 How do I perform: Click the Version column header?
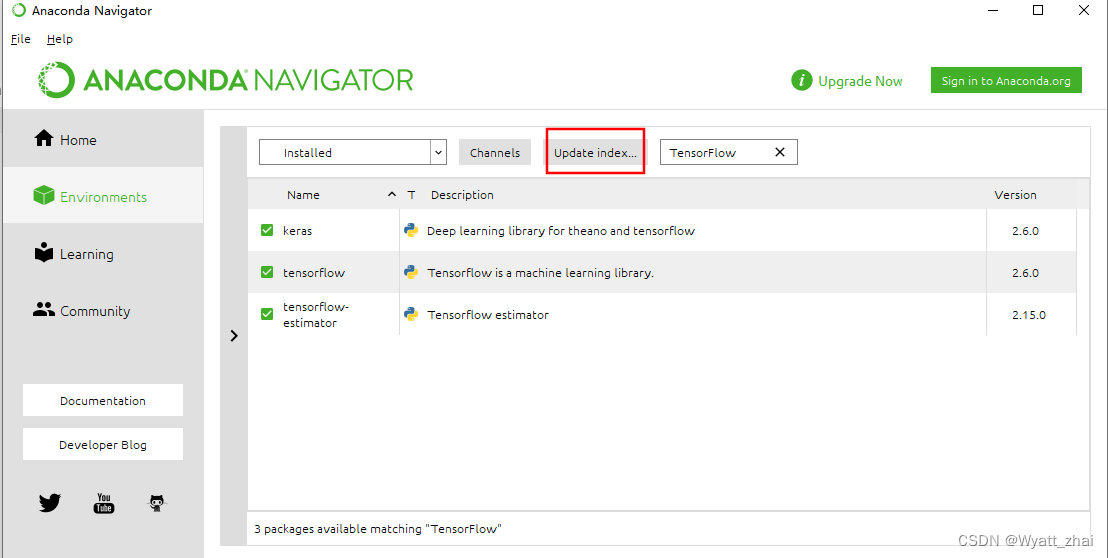pos(1015,195)
